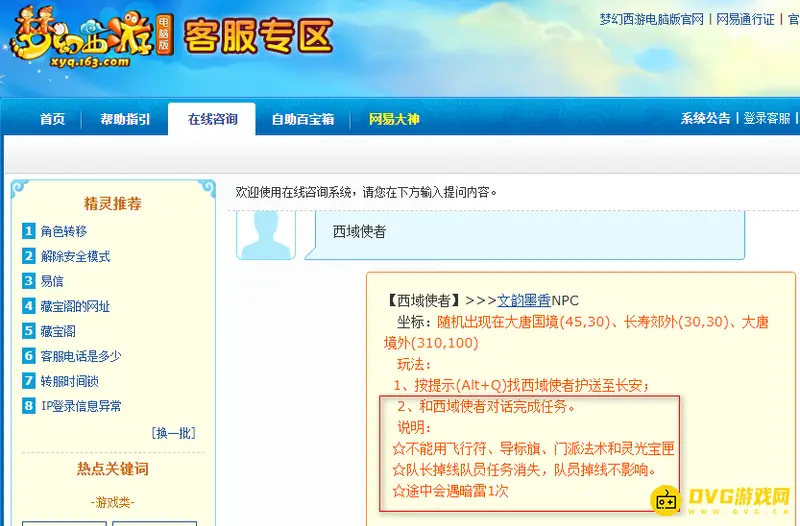Open 网易通行证 link at top
Screen dimensions: 800x526
pos(745,19)
